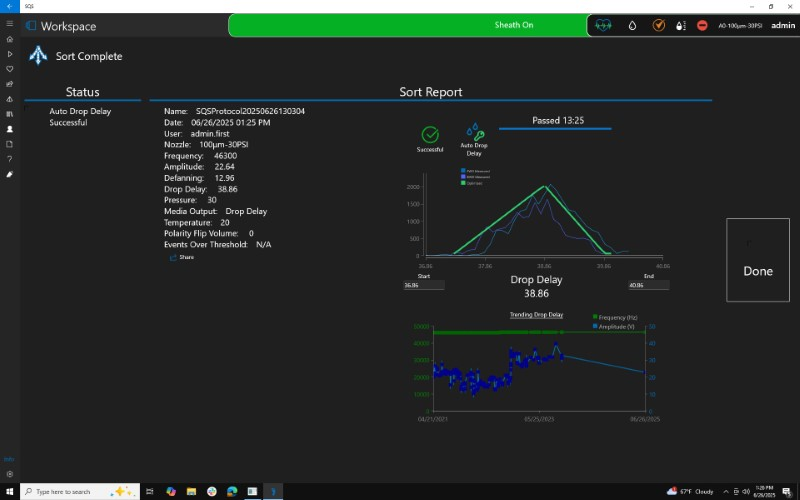This screenshot has width=800, height=500.
Task: Click the protocol name SQSProtocol20250626130304
Action: 250,111
